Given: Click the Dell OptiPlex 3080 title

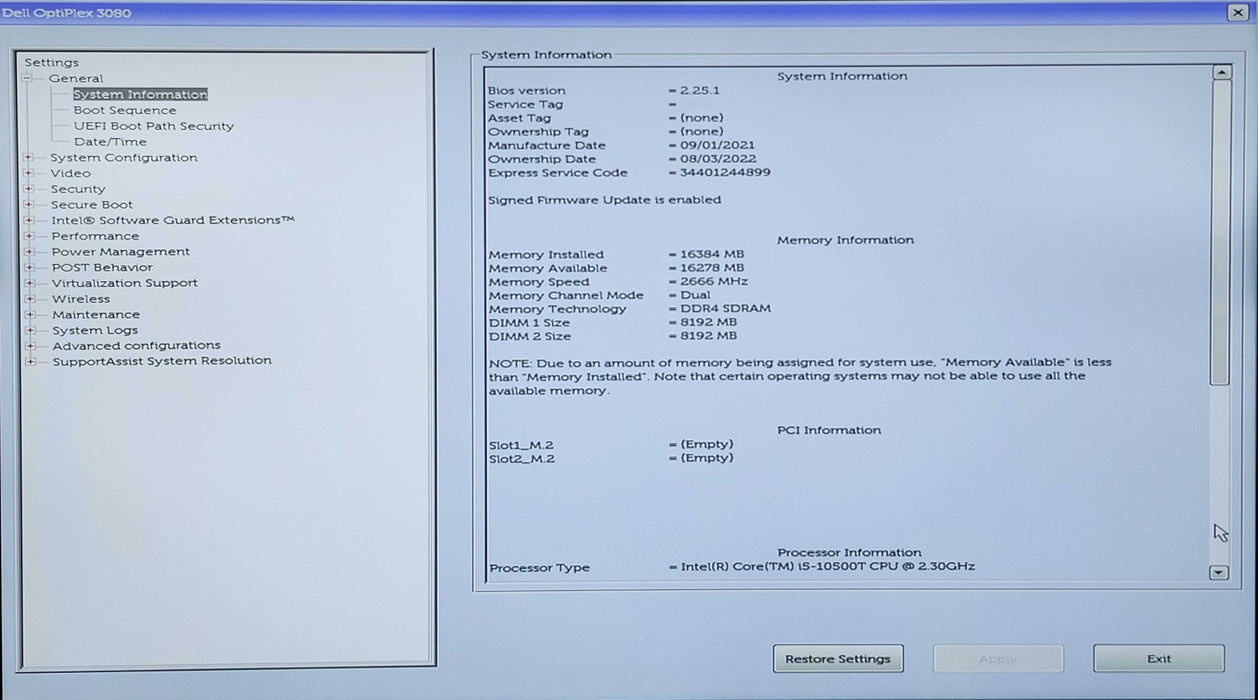Looking at the screenshot, I should coord(66,13).
